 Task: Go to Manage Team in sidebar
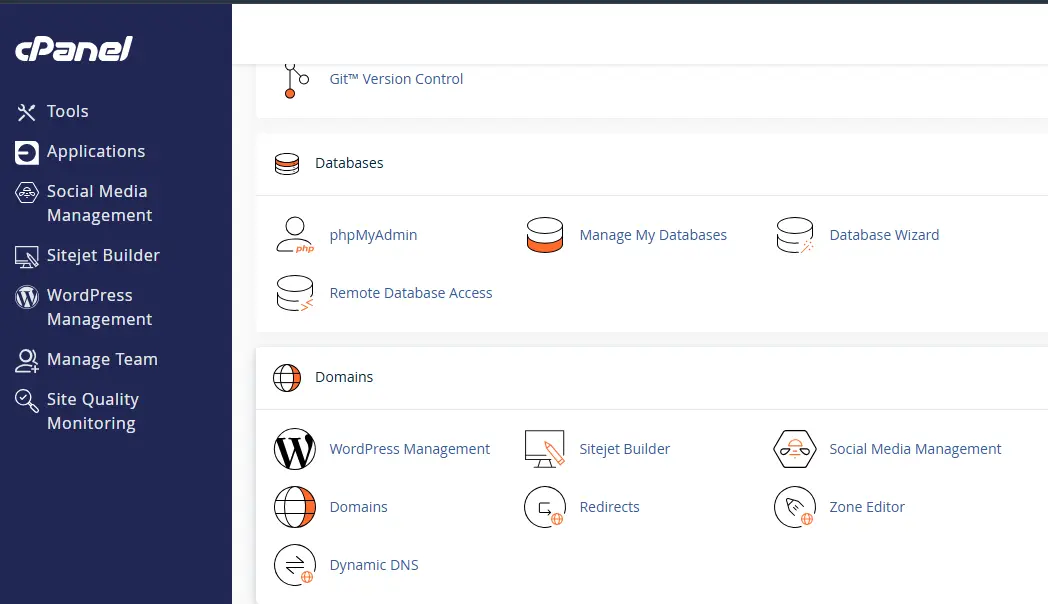(x=102, y=359)
